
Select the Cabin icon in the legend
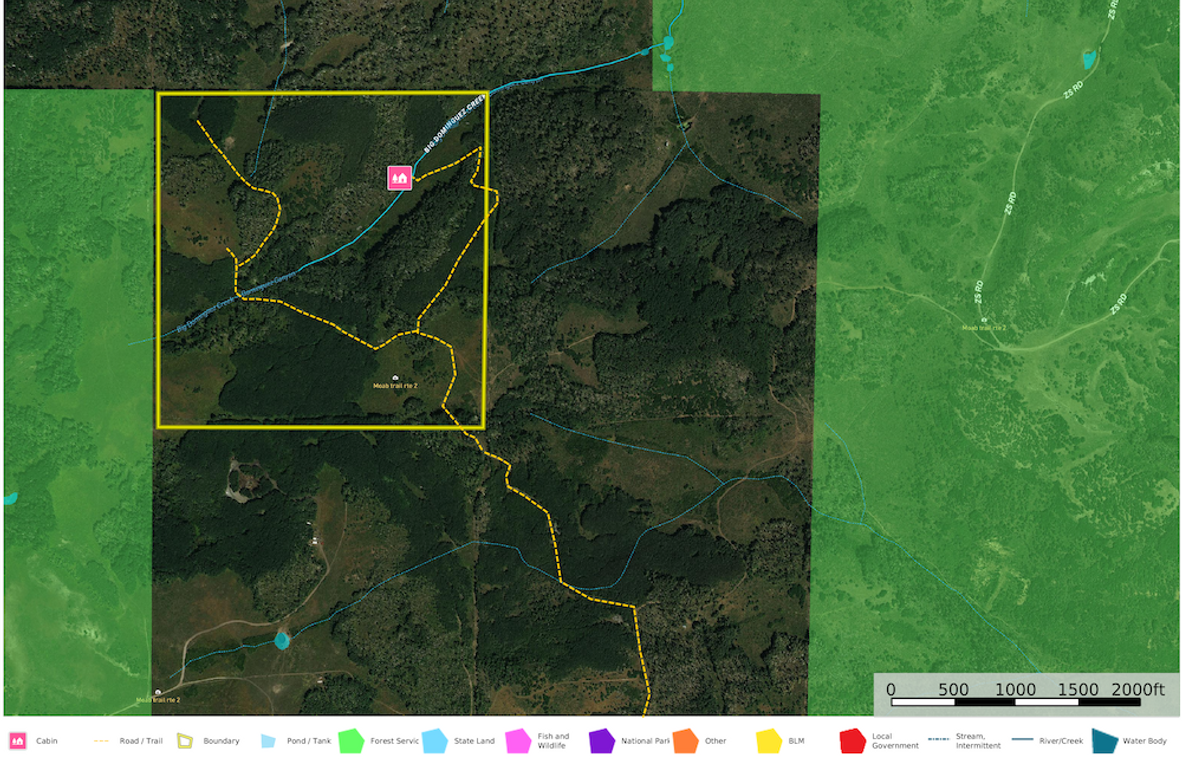tap(17, 741)
